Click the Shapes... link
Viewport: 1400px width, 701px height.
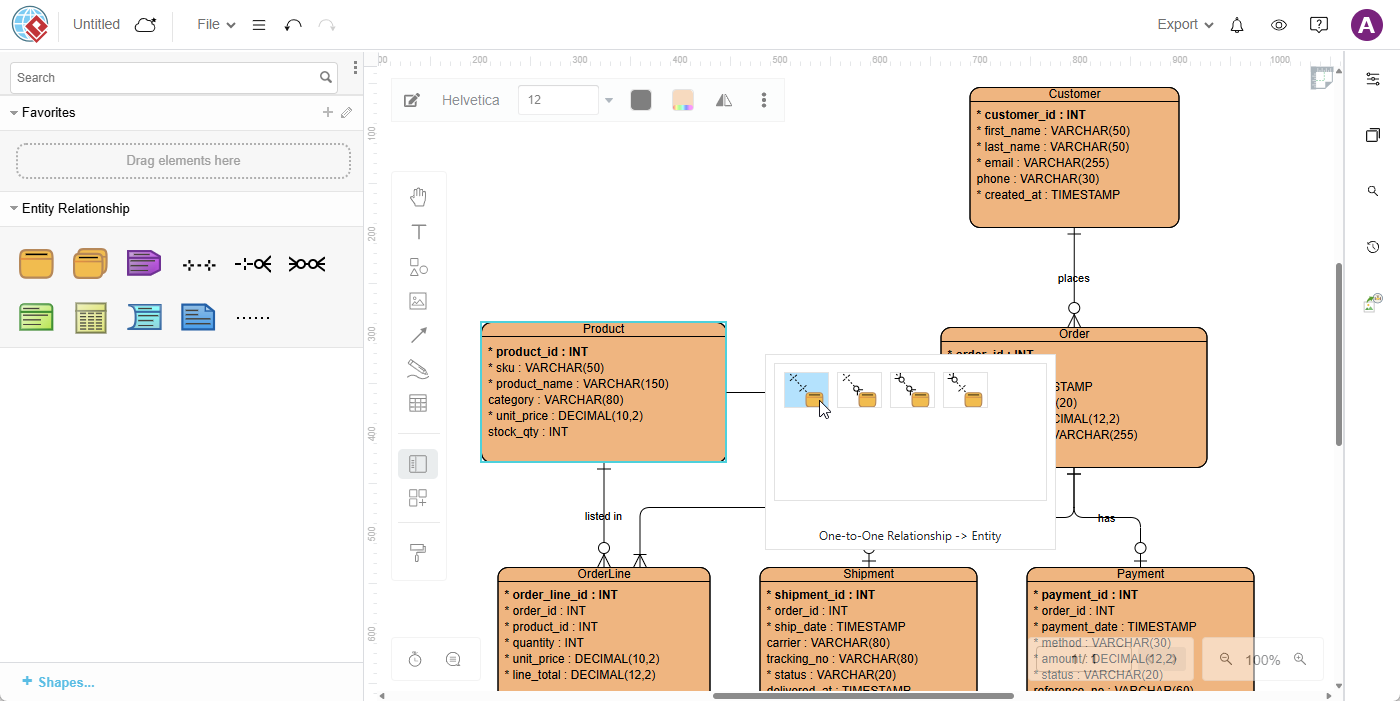58,682
